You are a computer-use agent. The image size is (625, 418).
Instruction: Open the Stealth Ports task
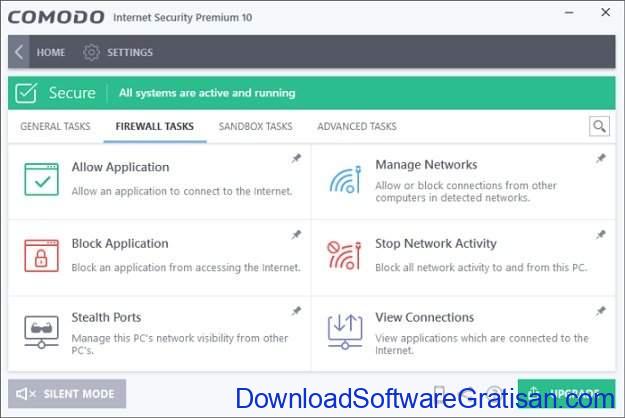click(x=106, y=317)
